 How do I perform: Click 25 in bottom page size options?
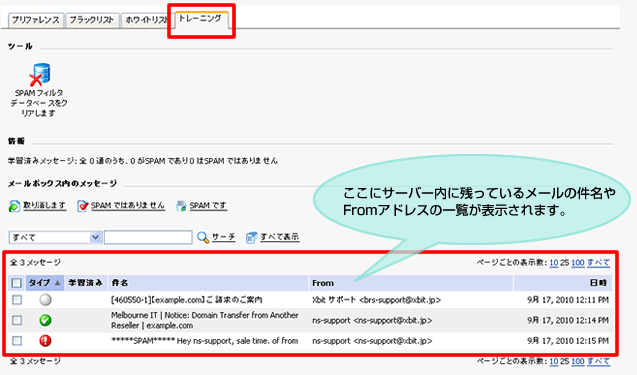(x=565, y=361)
